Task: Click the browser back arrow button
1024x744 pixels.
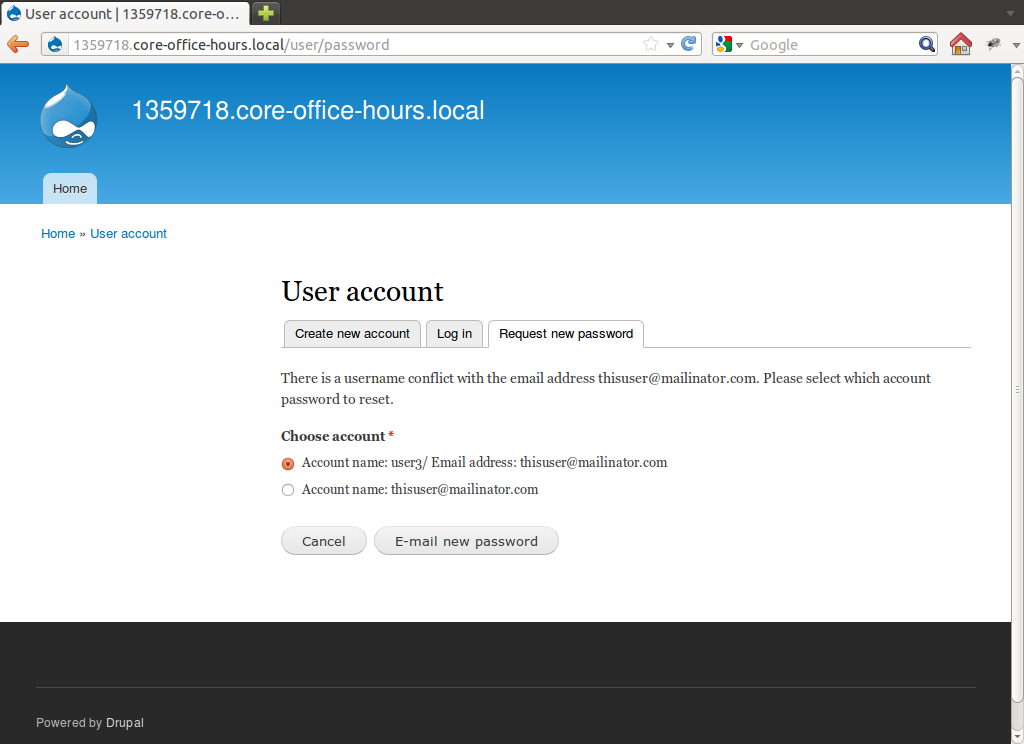Action: [x=18, y=44]
